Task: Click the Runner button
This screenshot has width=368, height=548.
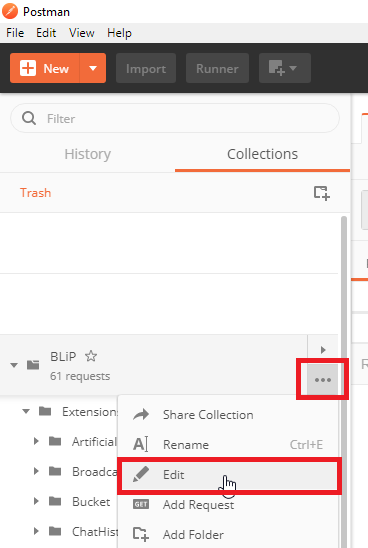Action: coord(217,68)
